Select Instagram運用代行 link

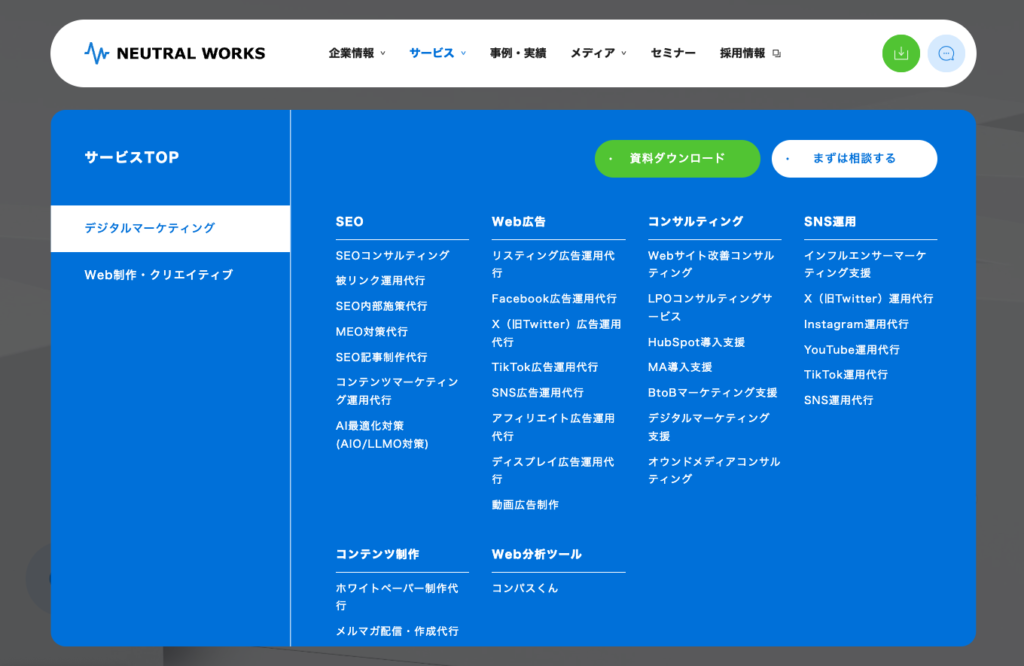tap(856, 325)
